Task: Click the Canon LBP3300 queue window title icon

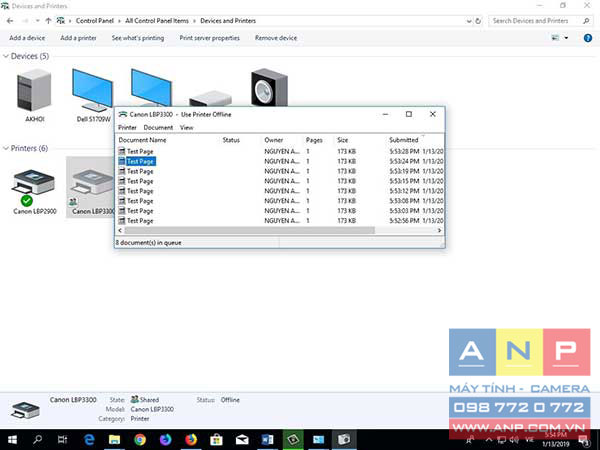Action: 122,114
